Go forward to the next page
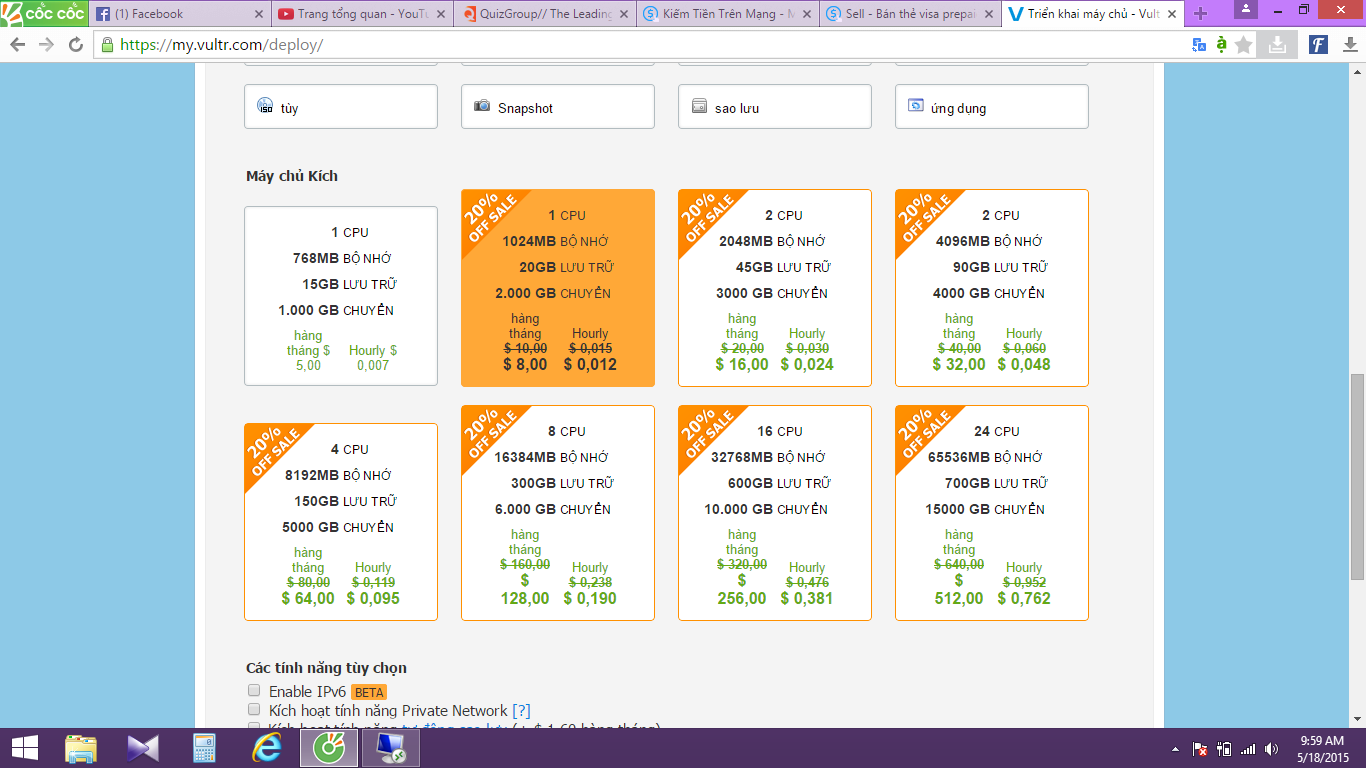 (x=46, y=45)
